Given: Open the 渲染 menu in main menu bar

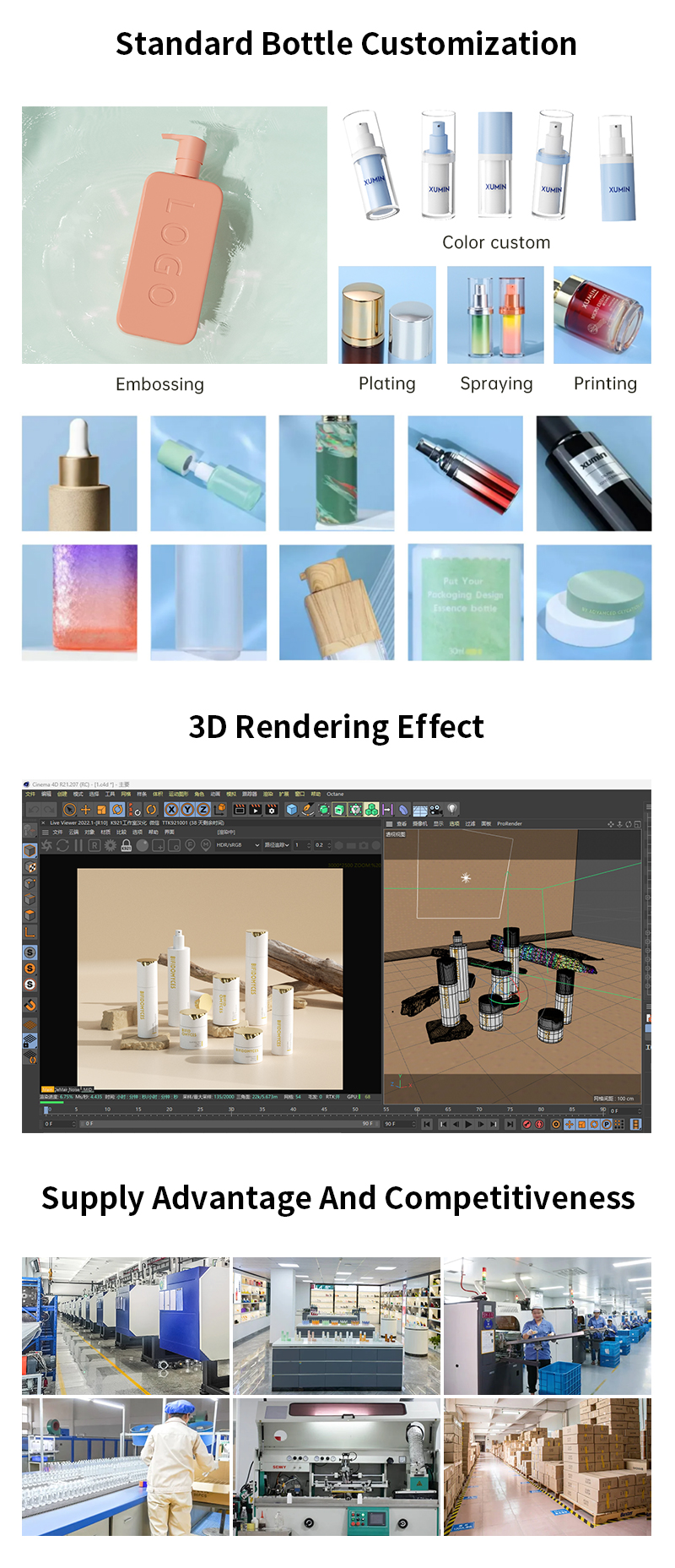Looking at the screenshot, I should [x=267, y=794].
